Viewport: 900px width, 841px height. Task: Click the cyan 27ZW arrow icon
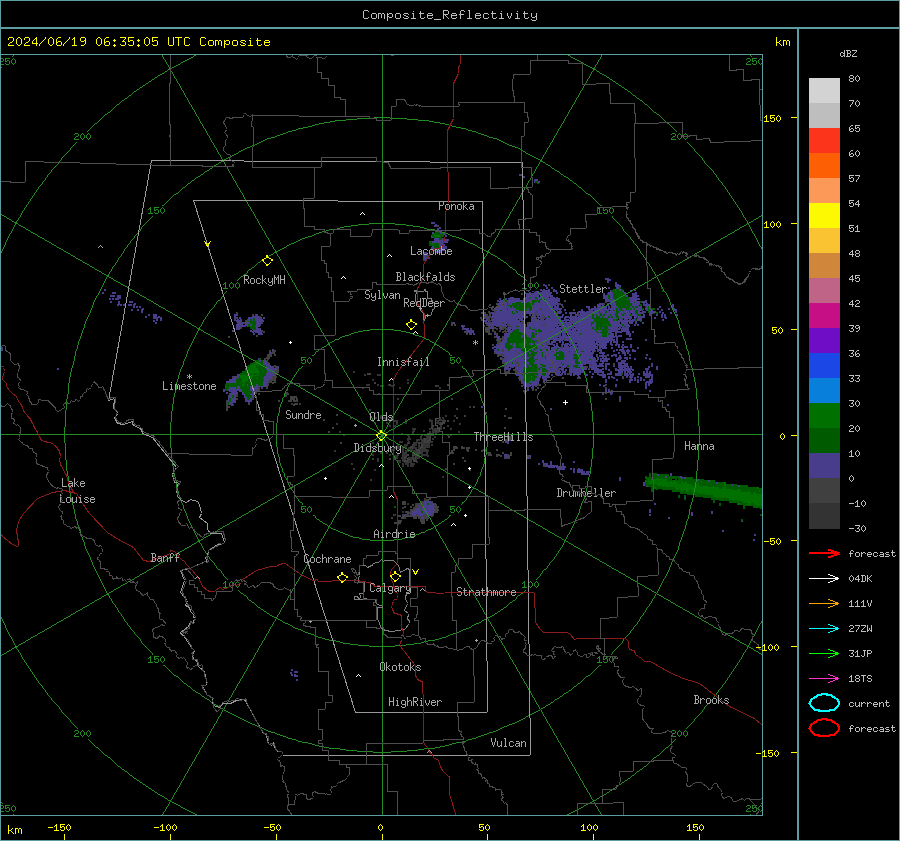pyautogui.click(x=824, y=629)
